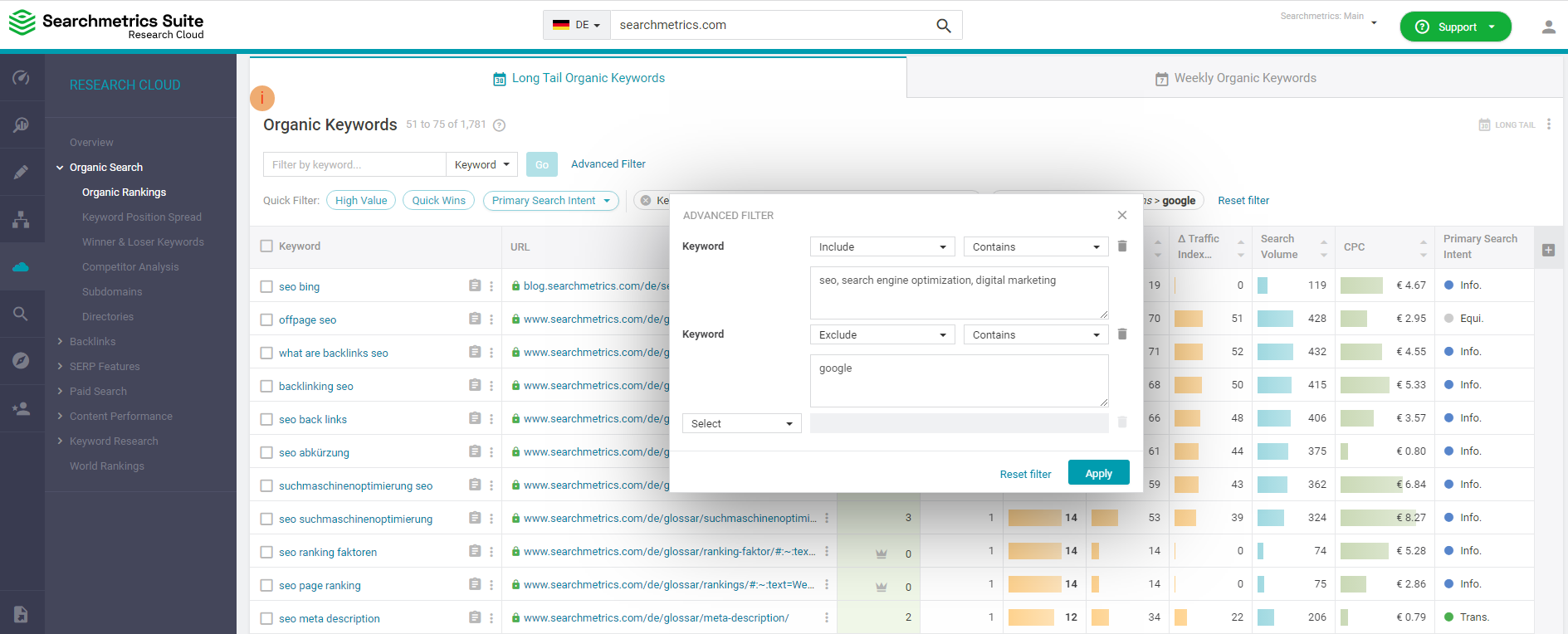Image resolution: width=1568 pixels, height=634 pixels.
Task: Open the site structure icon in left rail
Action: coord(22,219)
